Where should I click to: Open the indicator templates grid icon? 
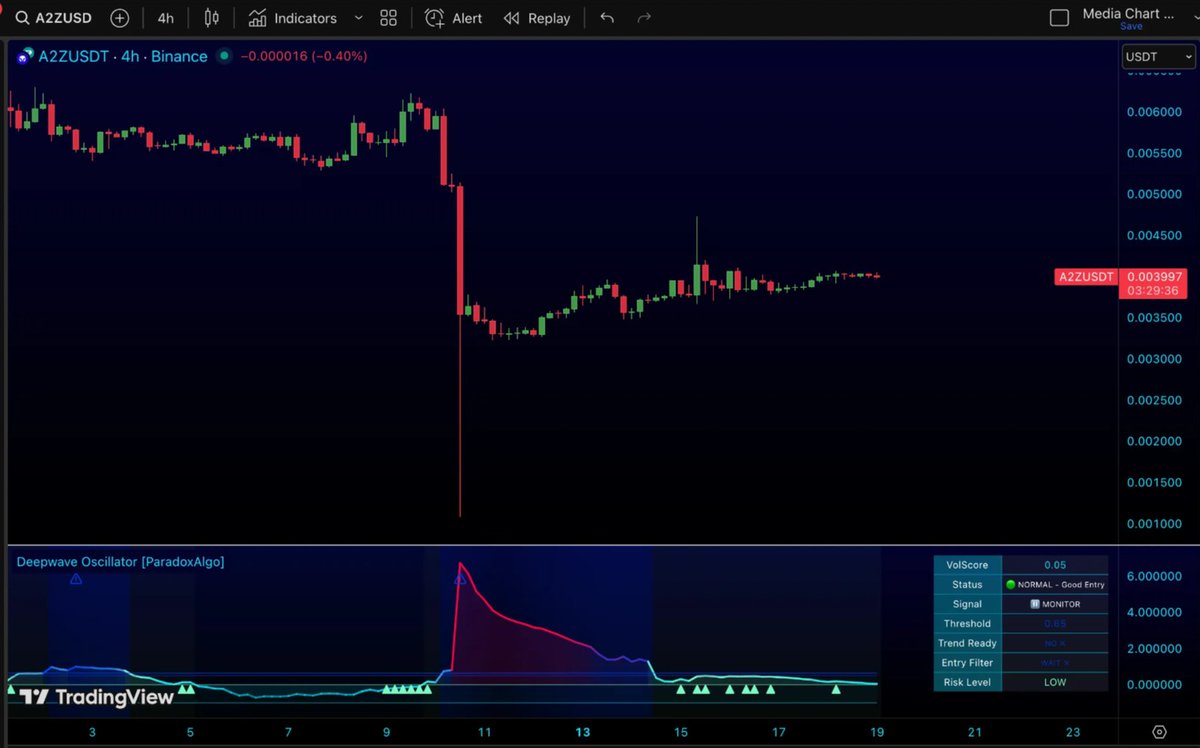389,18
